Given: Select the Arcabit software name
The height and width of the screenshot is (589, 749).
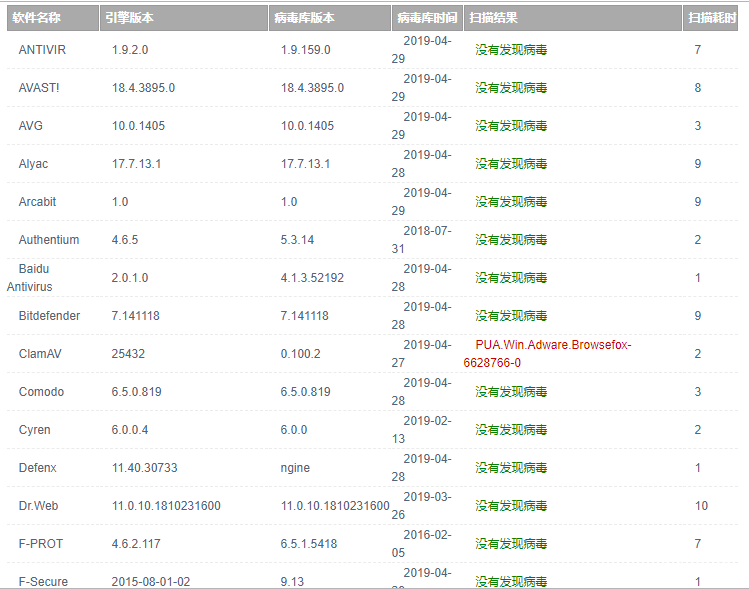Looking at the screenshot, I should [37, 202].
